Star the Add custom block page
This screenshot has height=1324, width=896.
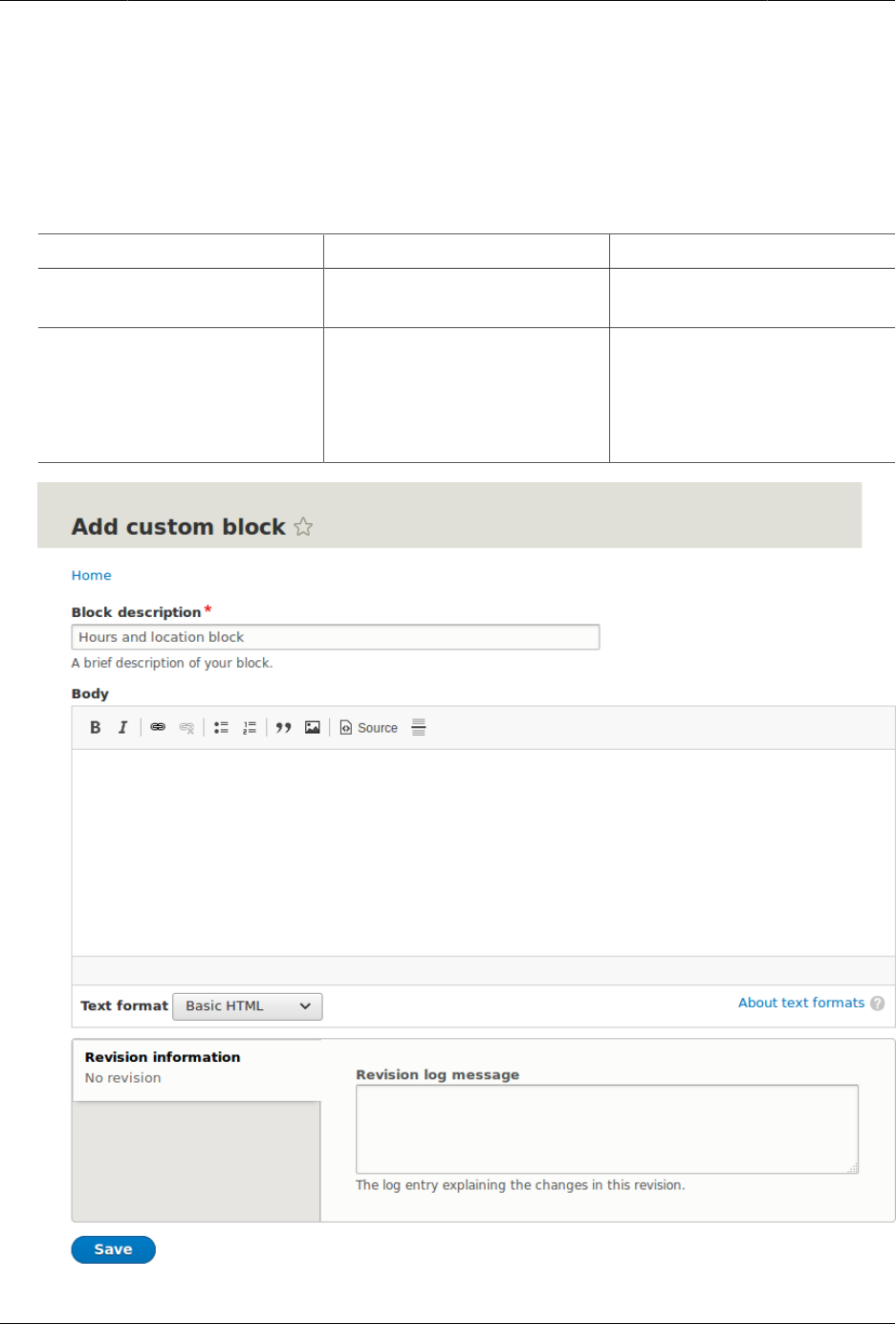(303, 527)
